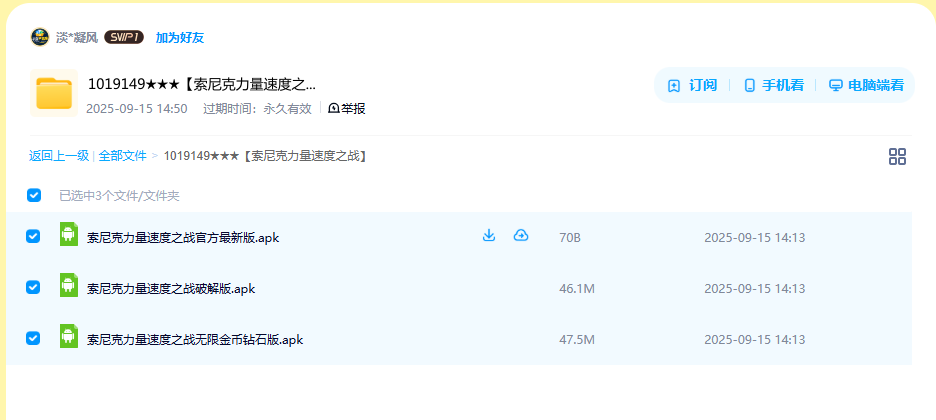Subscribe to the share with 订阅
The height and width of the screenshot is (420, 936).
pos(692,85)
